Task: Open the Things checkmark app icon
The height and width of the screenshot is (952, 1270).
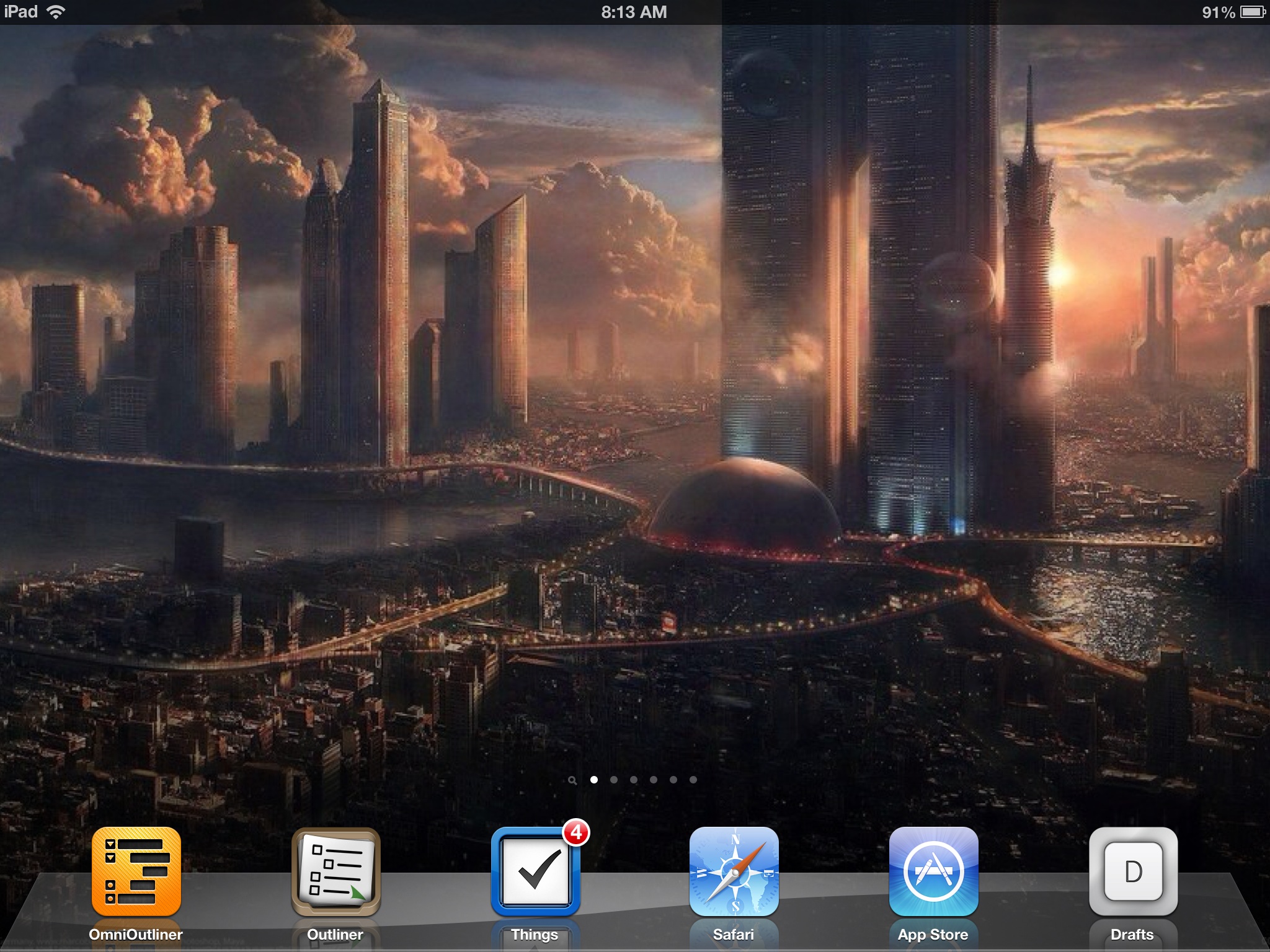Action: (535, 872)
